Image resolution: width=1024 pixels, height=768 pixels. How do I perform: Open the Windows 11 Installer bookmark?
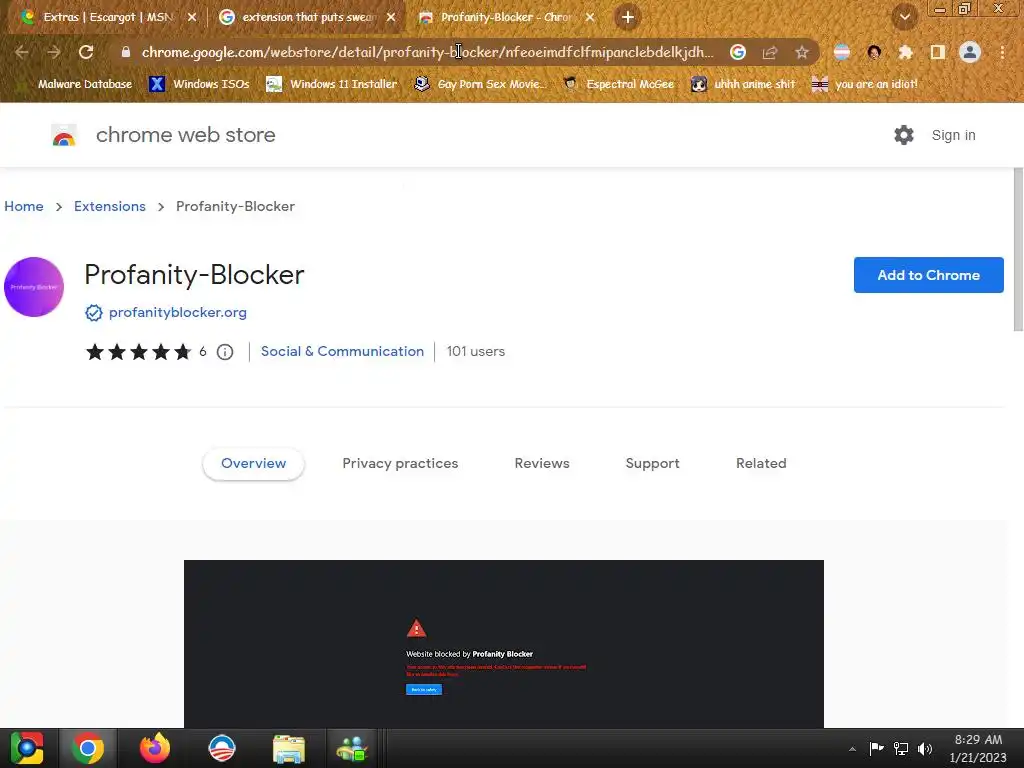click(x=332, y=84)
